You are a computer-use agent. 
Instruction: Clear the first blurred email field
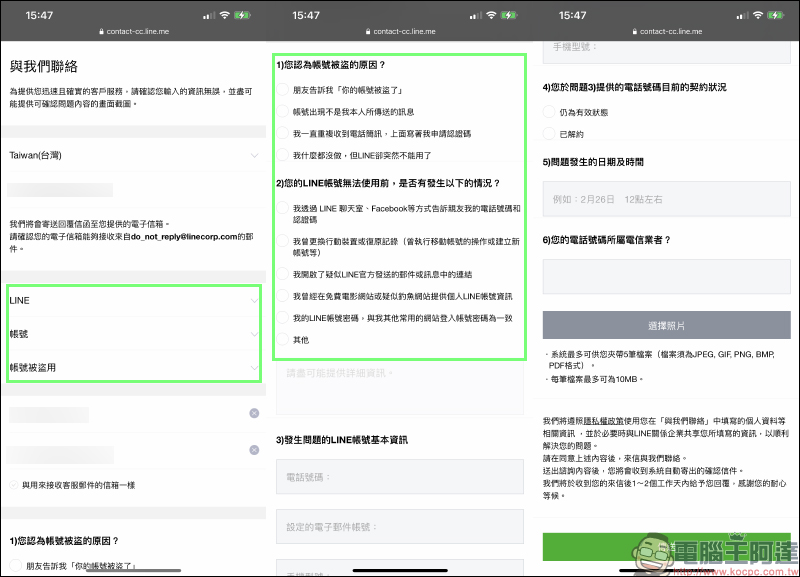[x=254, y=413]
